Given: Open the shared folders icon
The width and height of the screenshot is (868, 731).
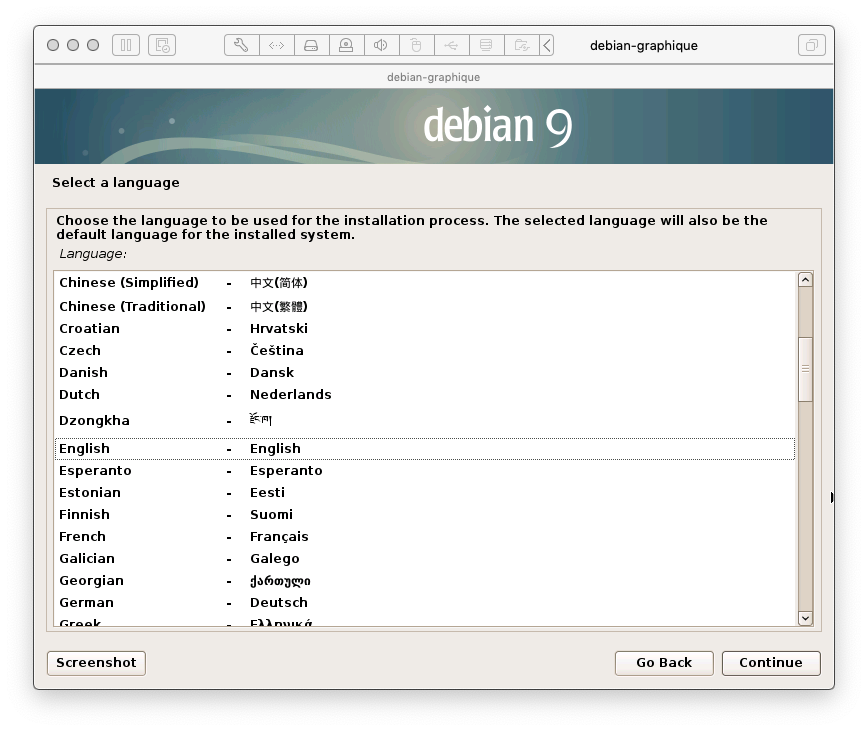Looking at the screenshot, I should point(521,45).
